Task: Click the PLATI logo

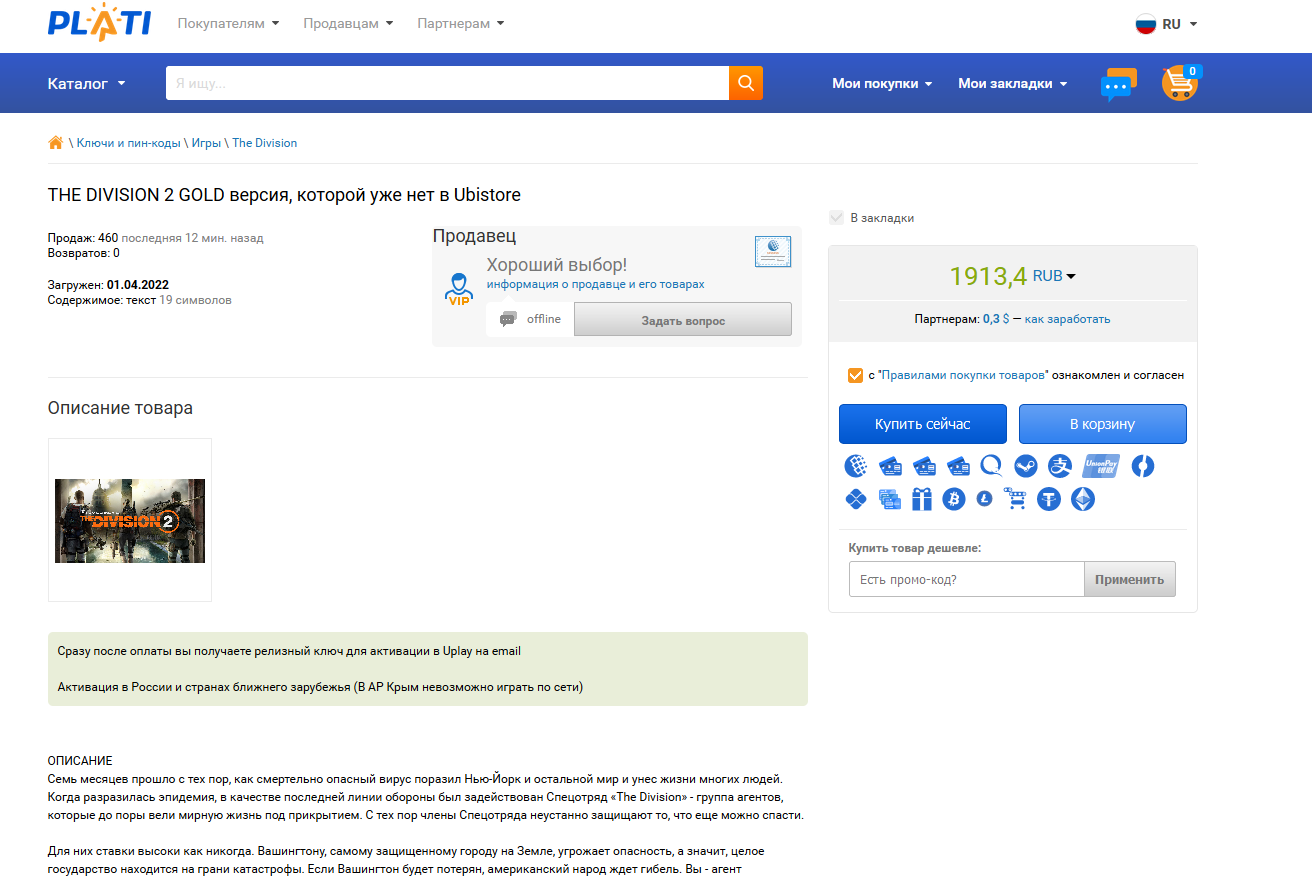Action: point(99,23)
